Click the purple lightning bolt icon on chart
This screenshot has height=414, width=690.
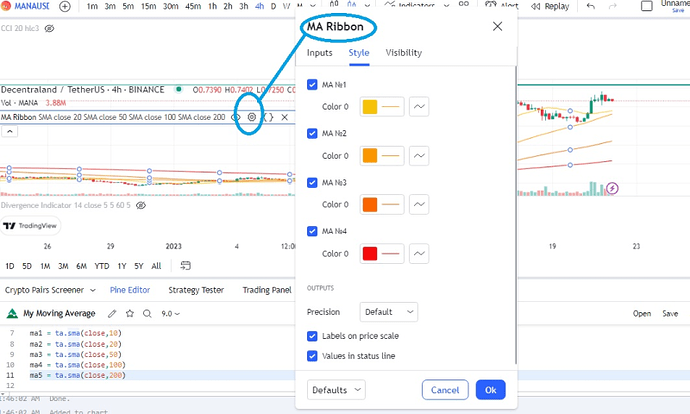(x=612, y=187)
